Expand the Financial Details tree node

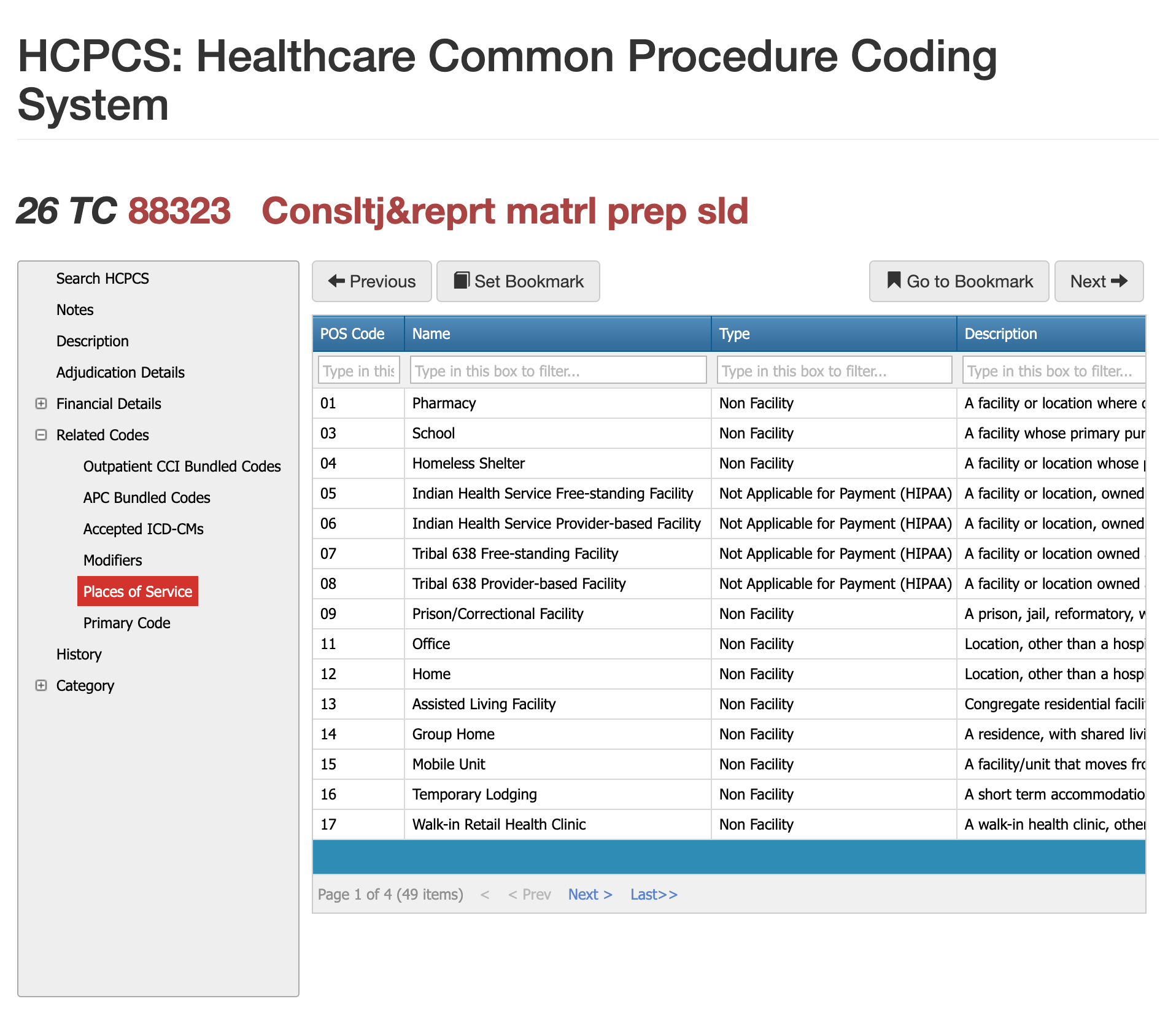tap(41, 403)
